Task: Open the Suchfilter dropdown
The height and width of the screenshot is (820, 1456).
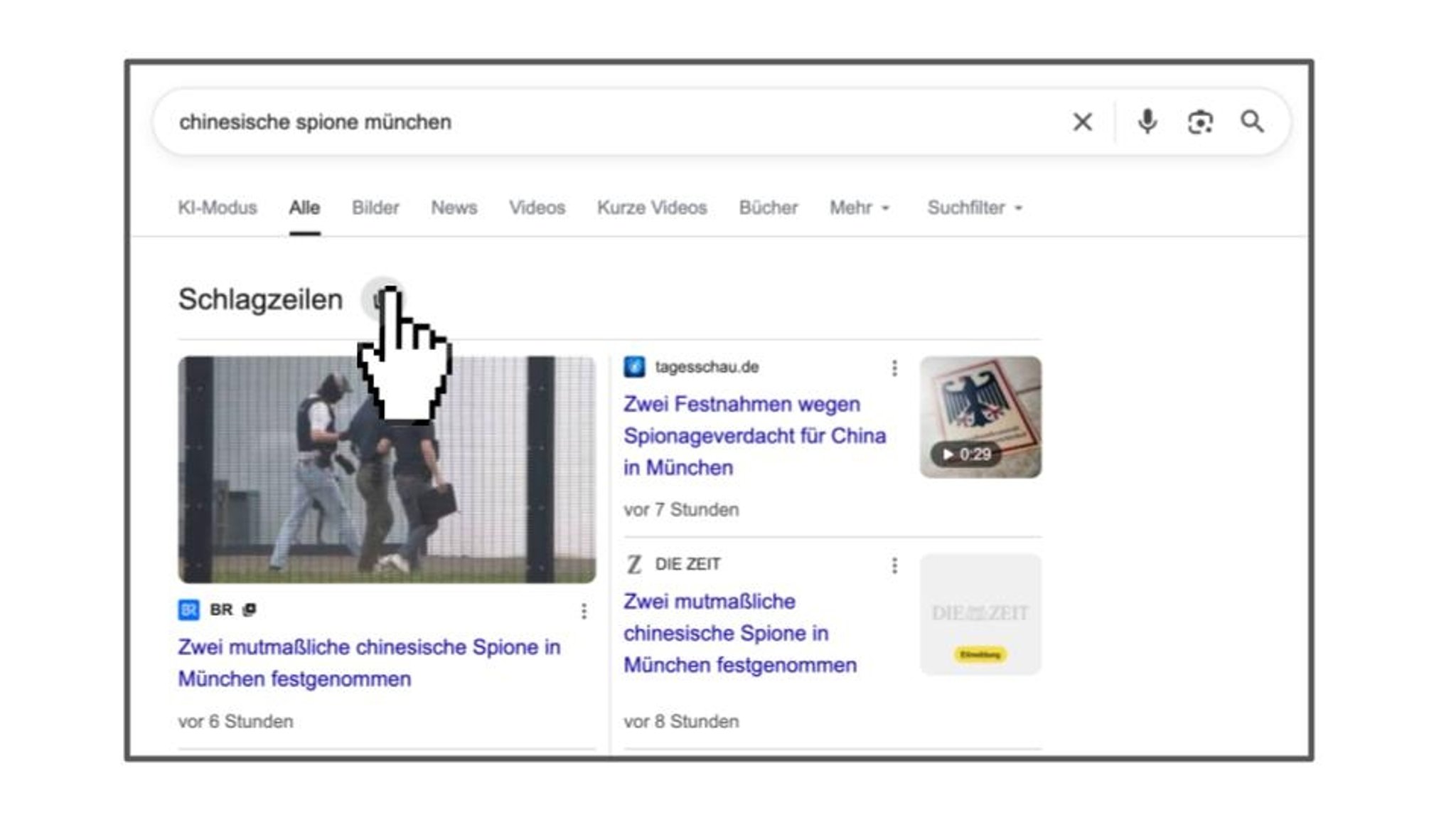Action: tap(975, 208)
